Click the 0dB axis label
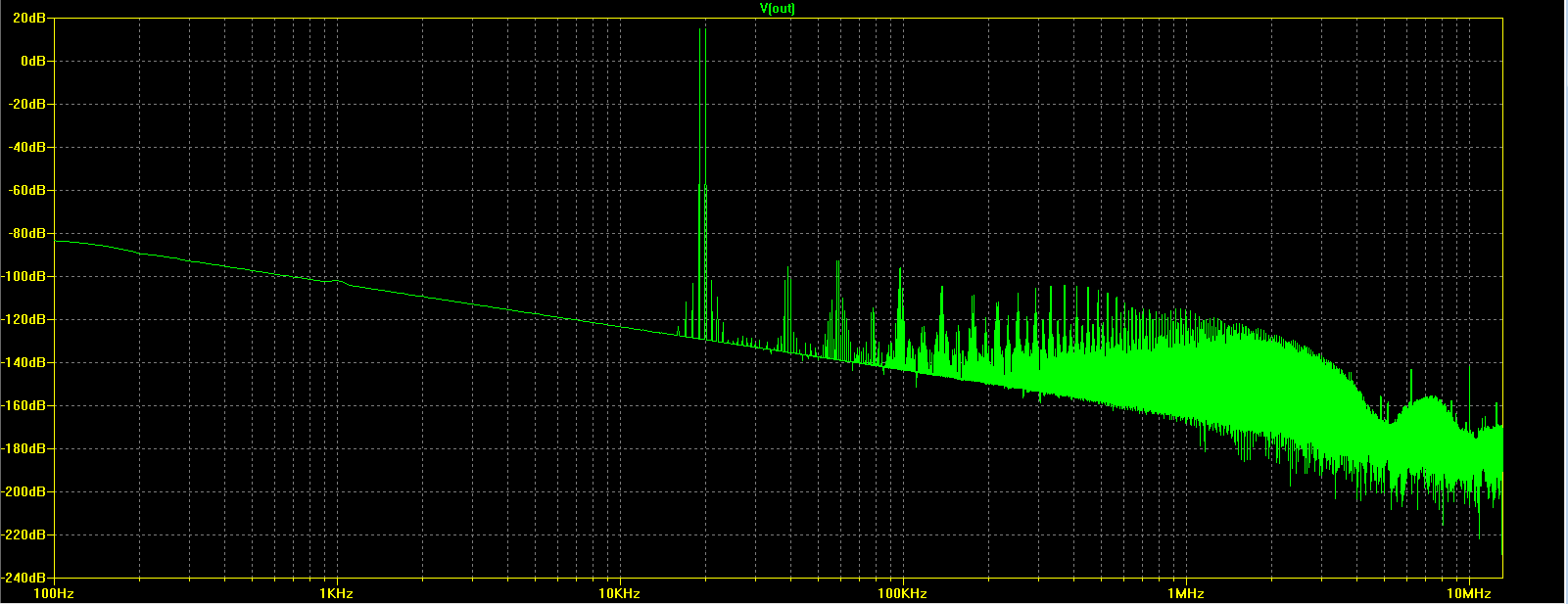Screen dimensions: 1568x604 point(34,61)
